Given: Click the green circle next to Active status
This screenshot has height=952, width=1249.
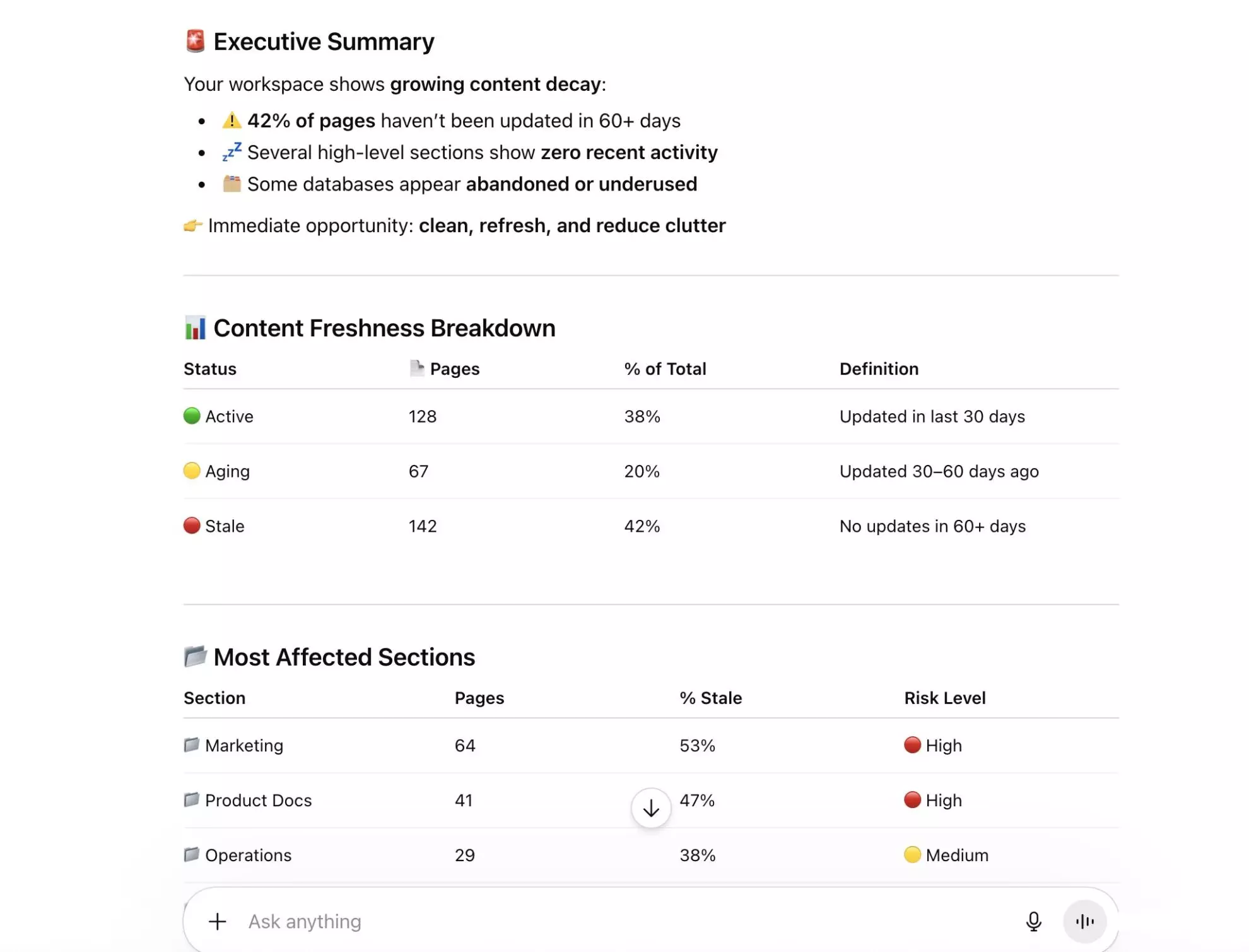Looking at the screenshot, I should [x=191, y=416].
